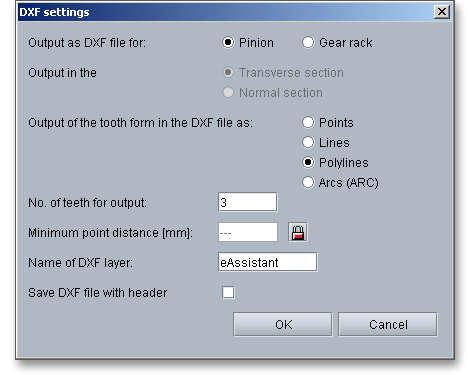Screen dimensions: 470x375
Task: Enable Save DXF file with header checkbox
Action: 228,293
